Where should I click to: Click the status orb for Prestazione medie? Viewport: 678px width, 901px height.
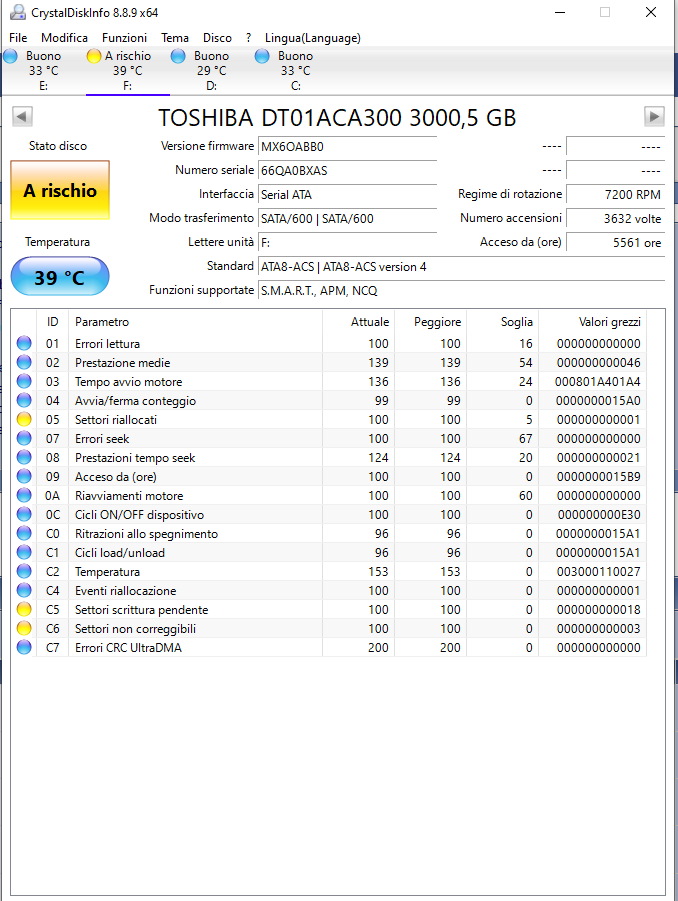tap(24, 362)
